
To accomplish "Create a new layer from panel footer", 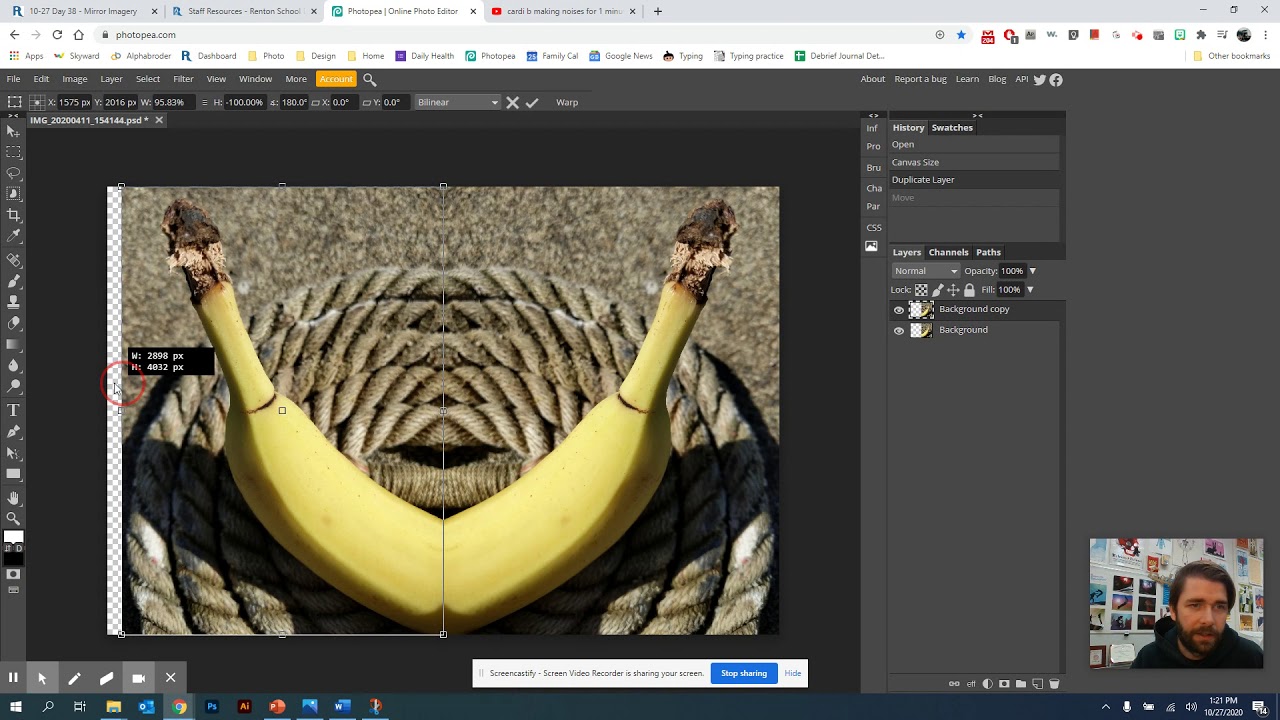I will [1037, 684].
